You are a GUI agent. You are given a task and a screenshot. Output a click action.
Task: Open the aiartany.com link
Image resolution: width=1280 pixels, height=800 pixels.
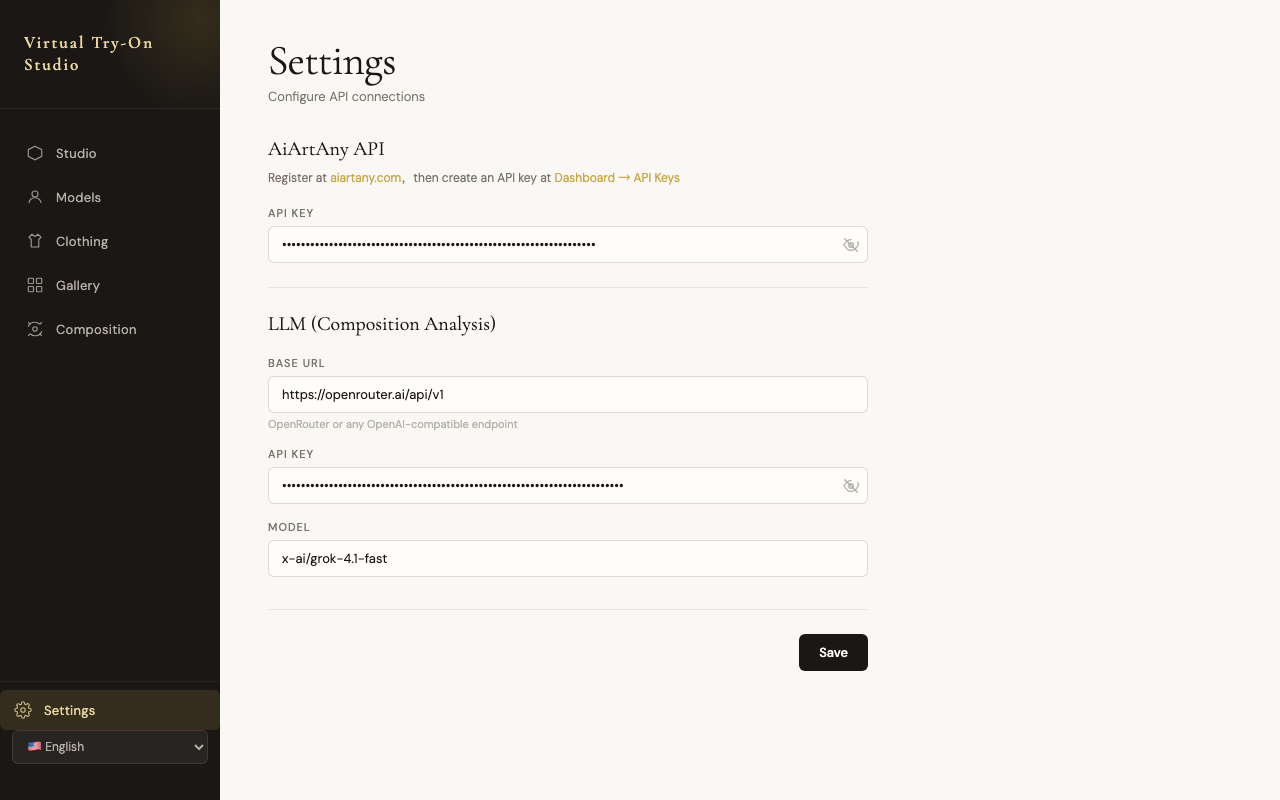(x=366, y=177)
